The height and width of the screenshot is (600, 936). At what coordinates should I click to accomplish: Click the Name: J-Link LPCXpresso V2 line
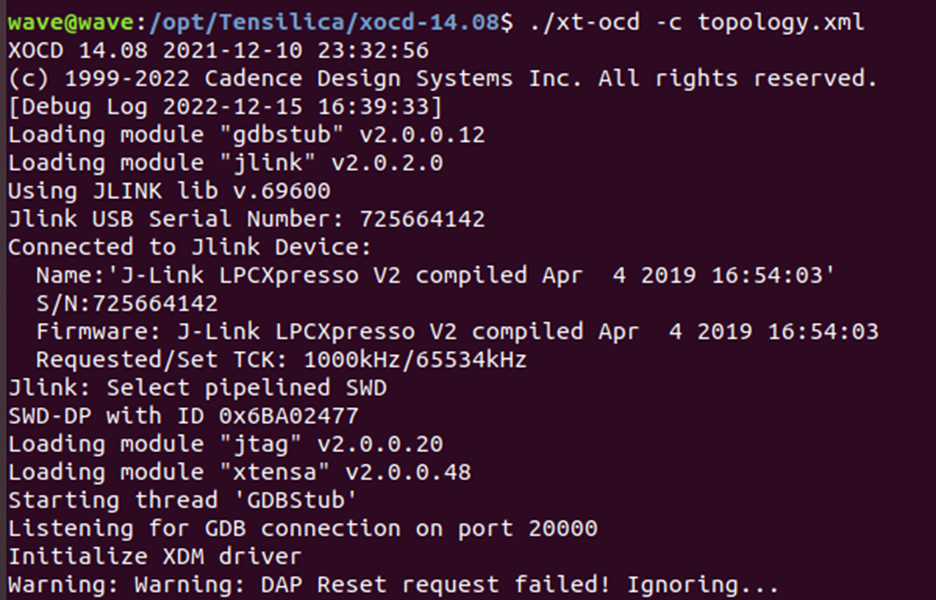(435, 274)
